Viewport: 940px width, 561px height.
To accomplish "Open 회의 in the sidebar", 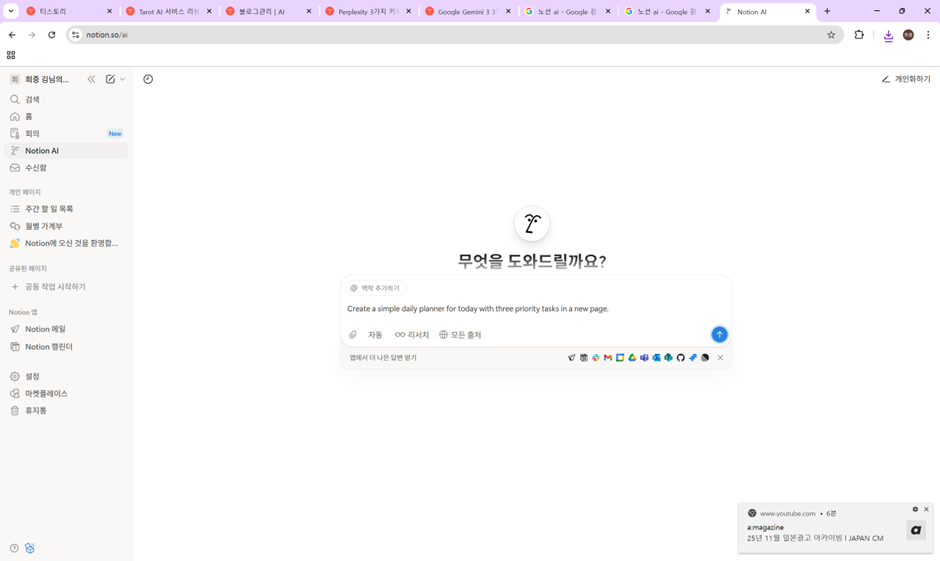I will pyautogui.click(x=66, y=134).
